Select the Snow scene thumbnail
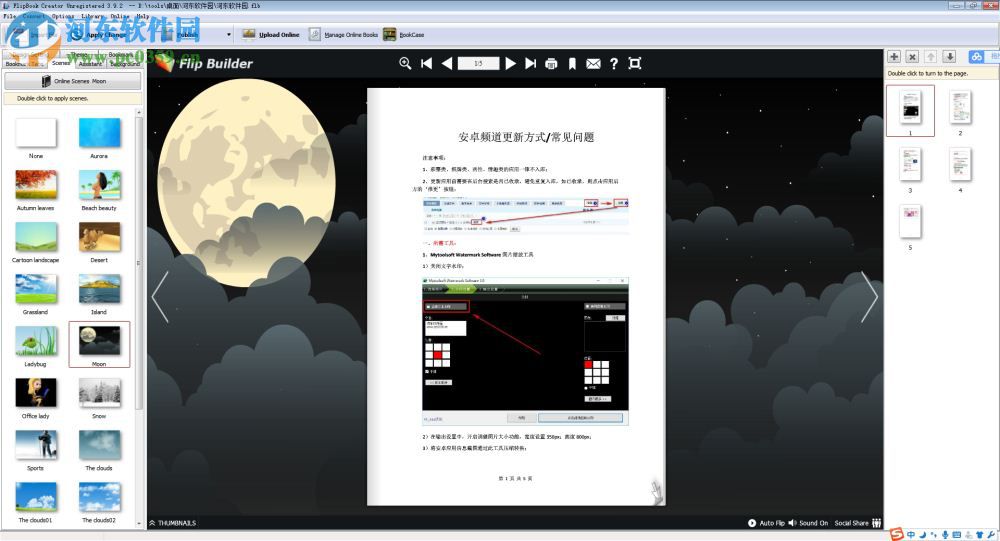This screenshot has width=1000, height=541. tap(99, 394)
